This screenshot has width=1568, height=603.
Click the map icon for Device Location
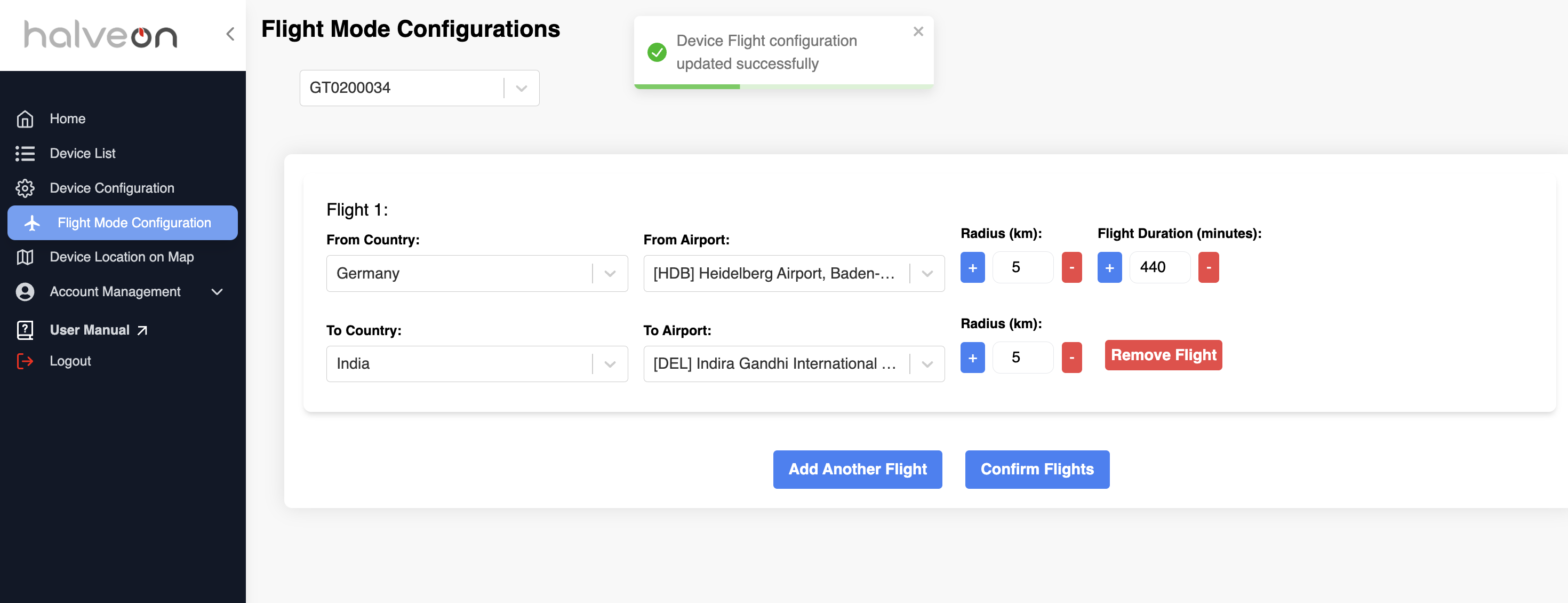coord(25,257)
